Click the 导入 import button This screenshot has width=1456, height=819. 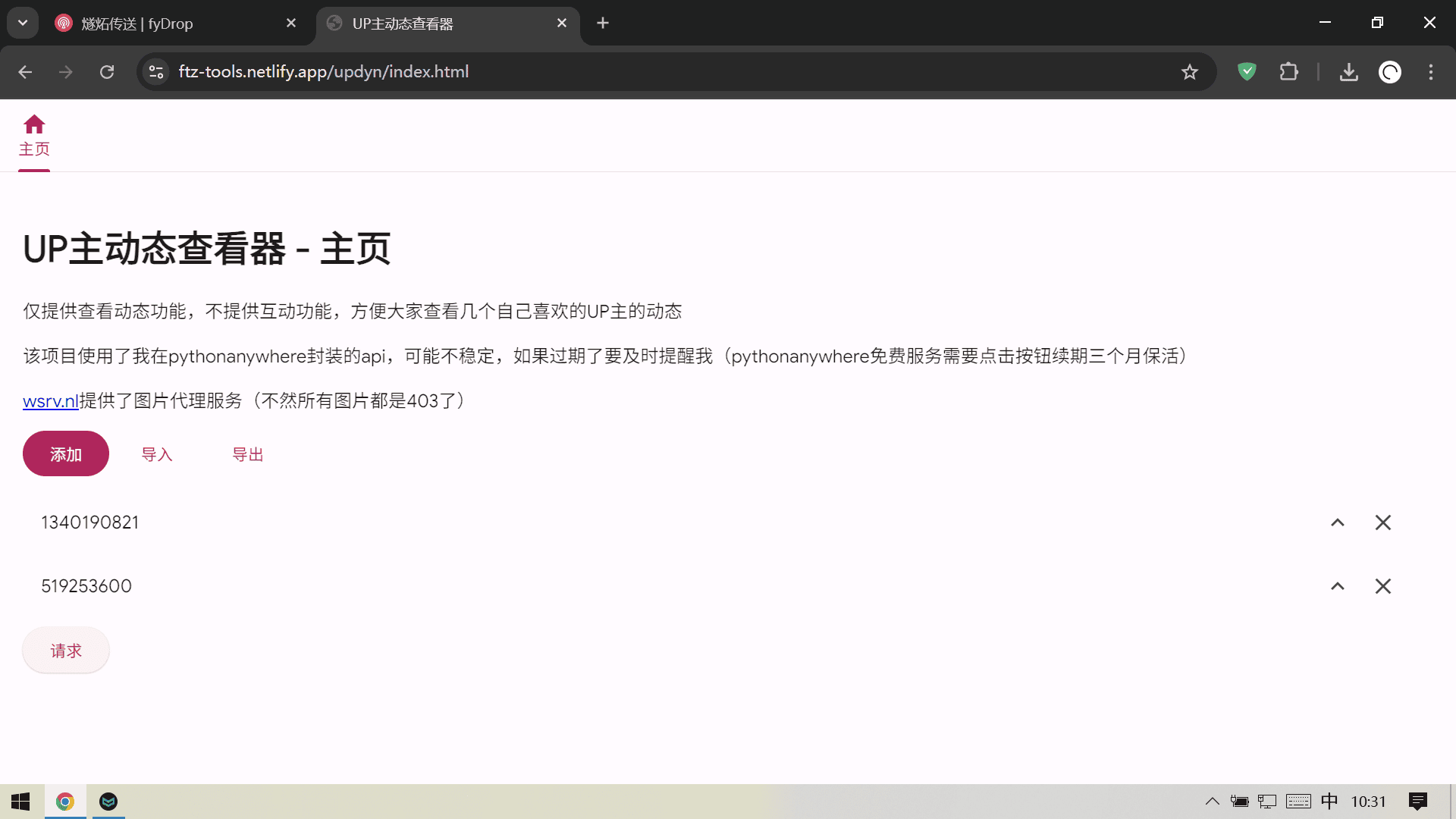157,454
